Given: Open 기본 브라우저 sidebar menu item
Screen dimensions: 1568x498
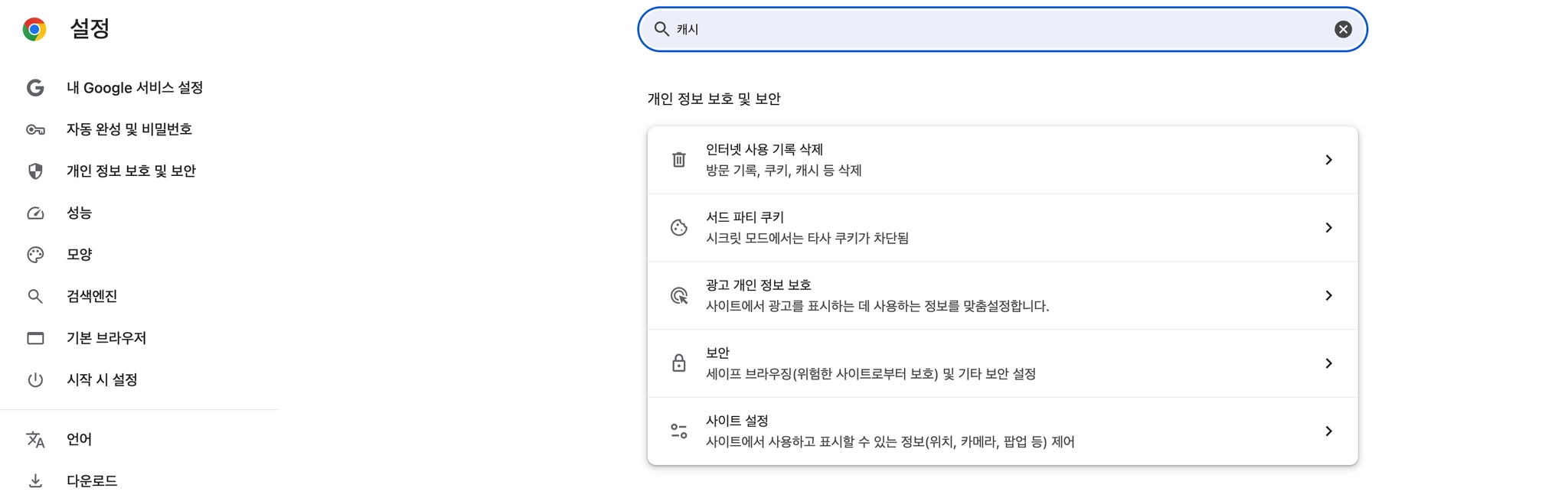Looking at the screenshot, I should click(x=106, y=338).
